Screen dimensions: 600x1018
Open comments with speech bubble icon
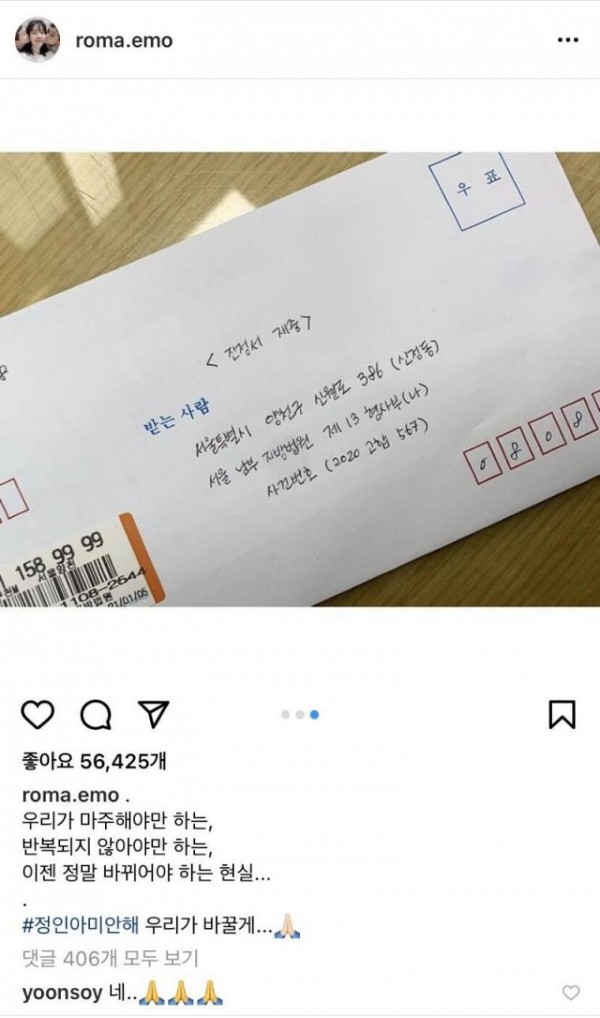pos(95,715)
